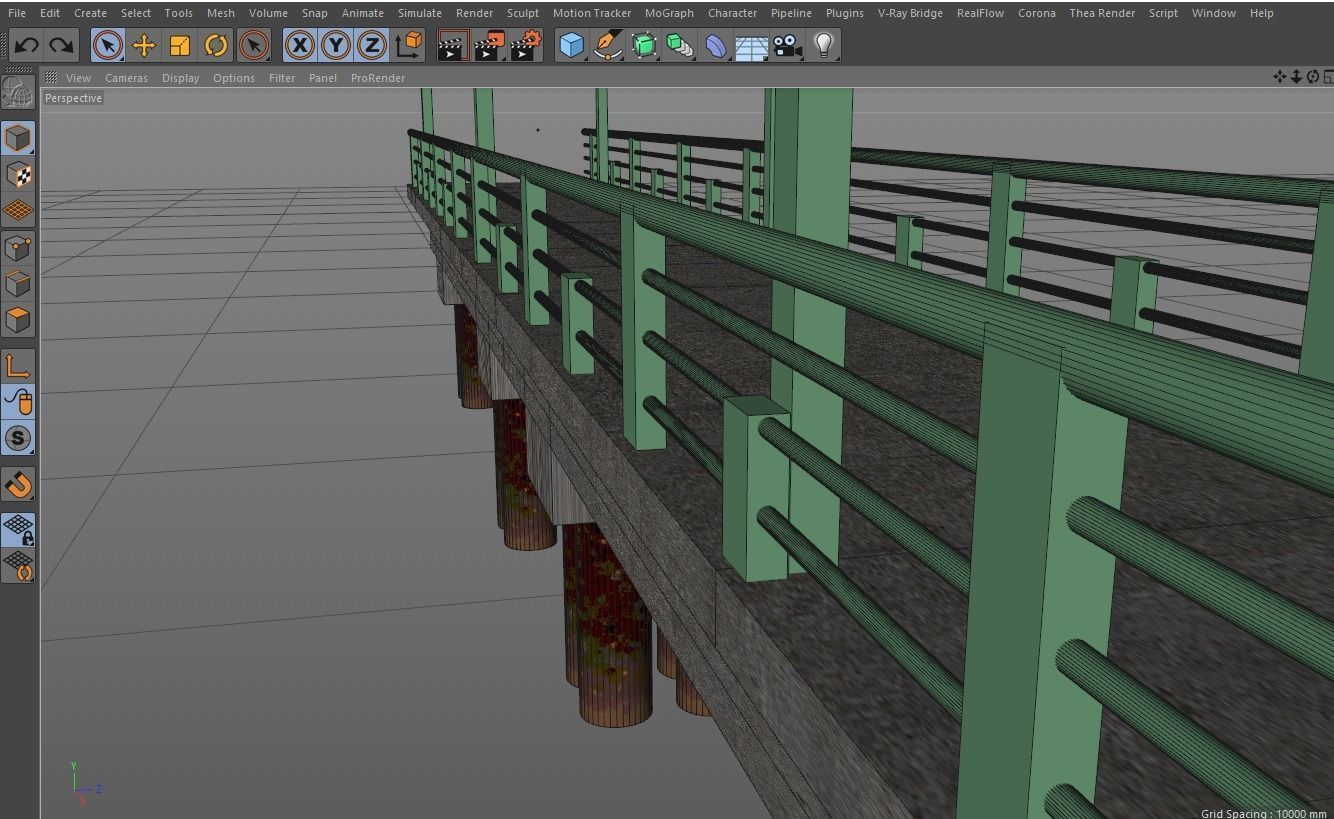Switch to Model mode

click(18, 138)
